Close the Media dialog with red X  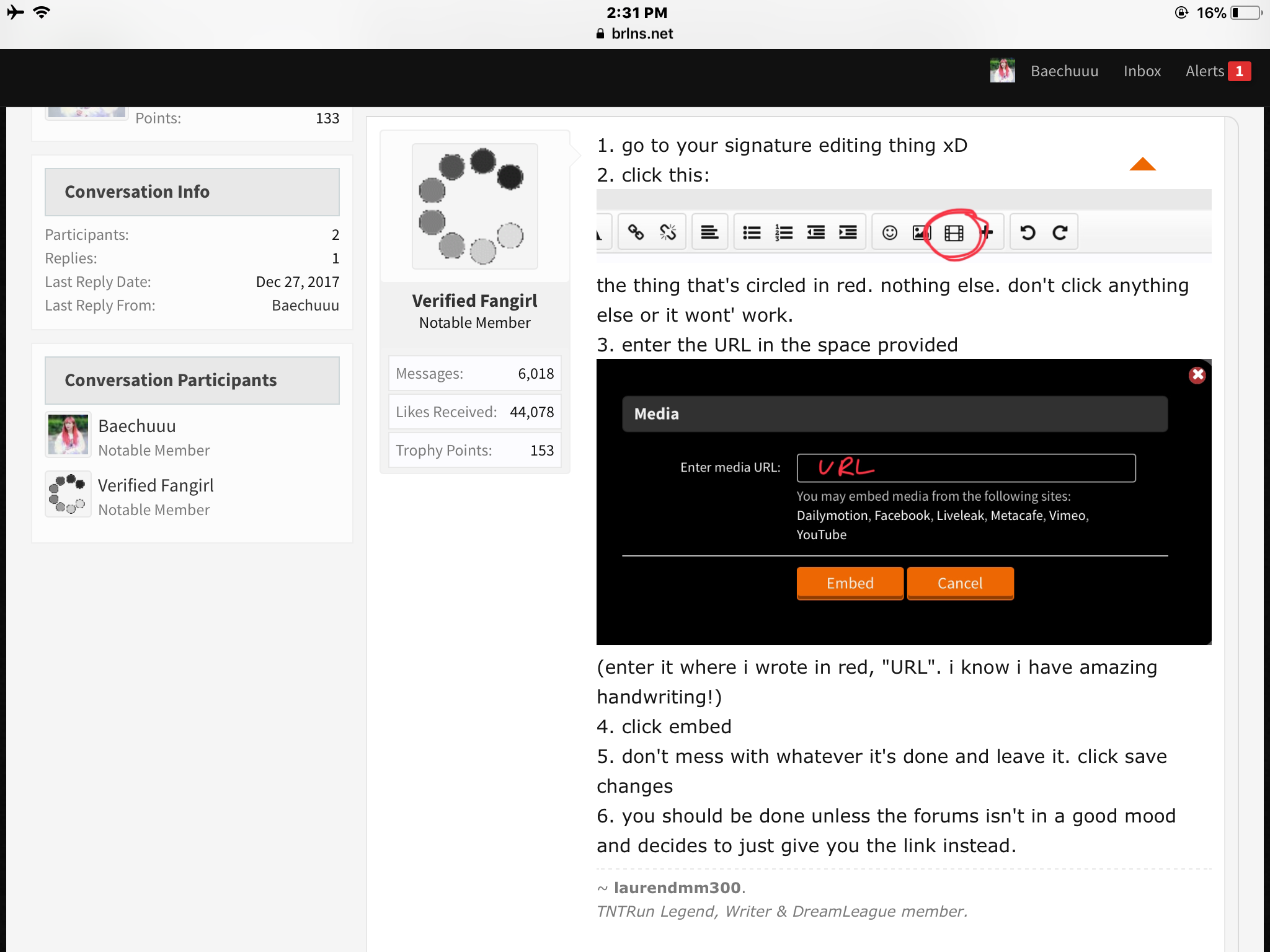pyautogui.click(x=1197, y=375)
